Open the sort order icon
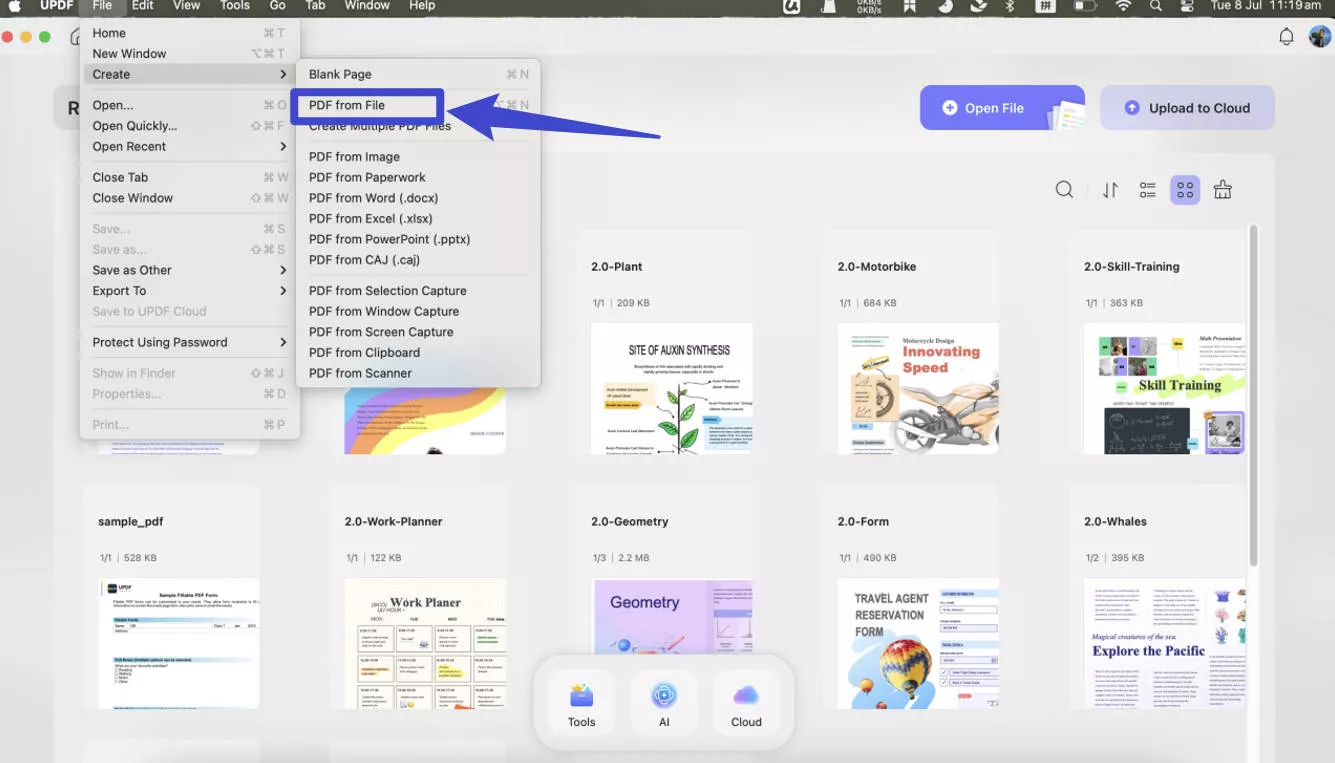This screenshot has height=763, width=1335. pos(1110,190)
